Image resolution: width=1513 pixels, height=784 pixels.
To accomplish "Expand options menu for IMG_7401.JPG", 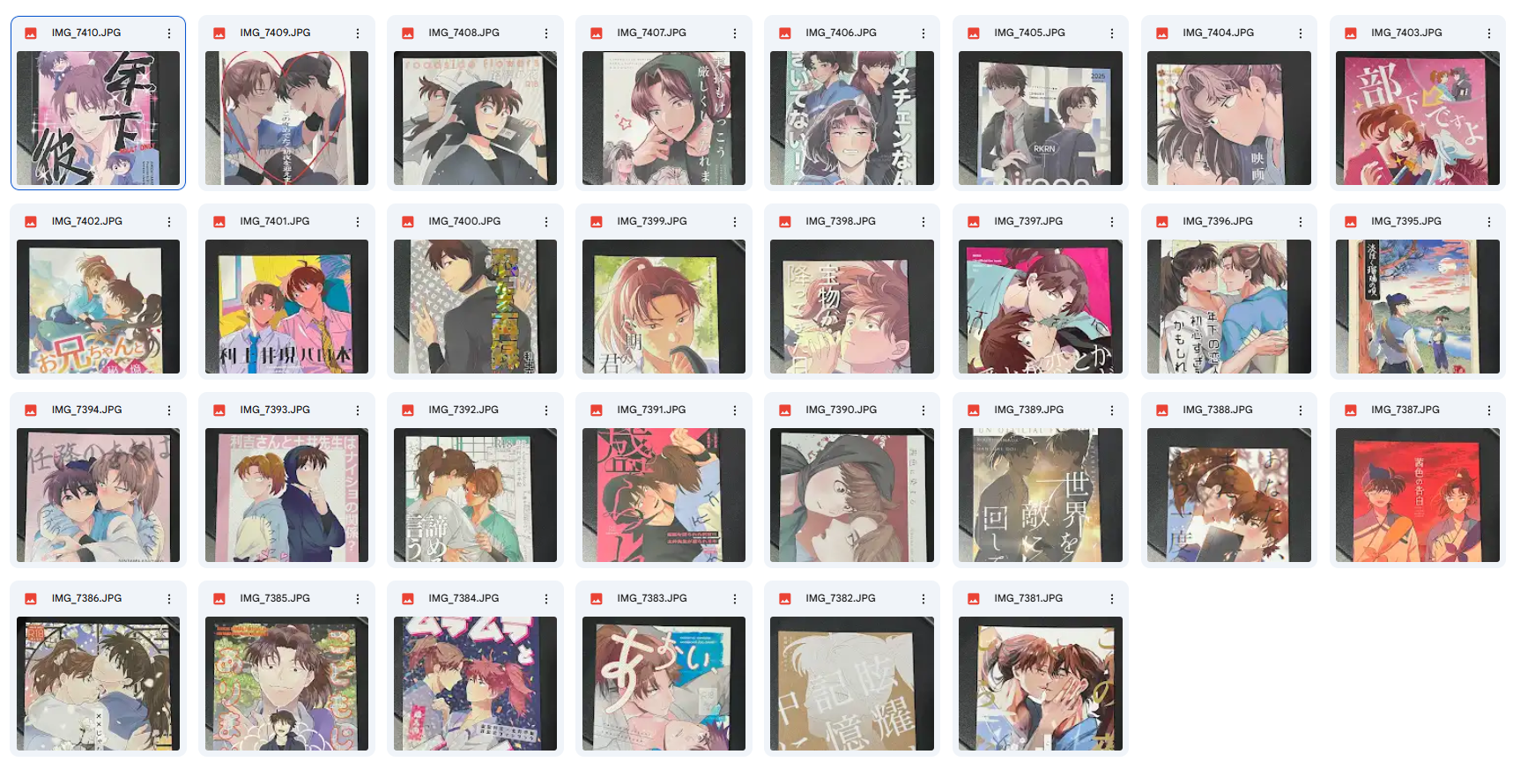I will (358, 222).
